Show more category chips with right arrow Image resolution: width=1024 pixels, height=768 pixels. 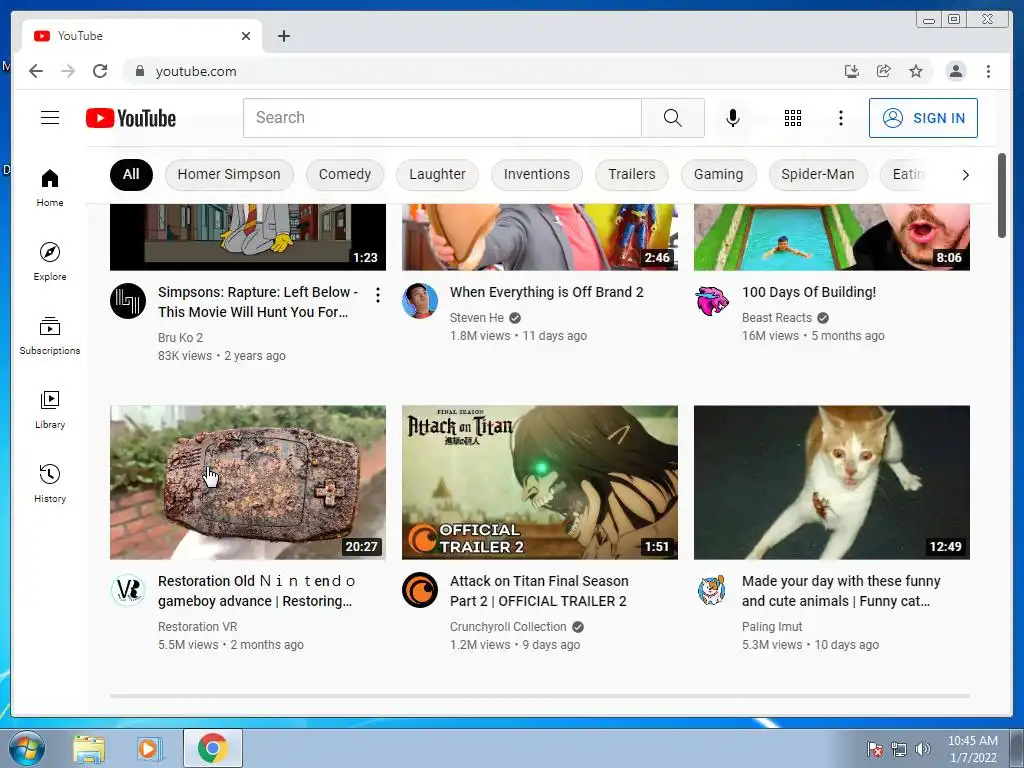pyautogui.click(x=965, y=175)
